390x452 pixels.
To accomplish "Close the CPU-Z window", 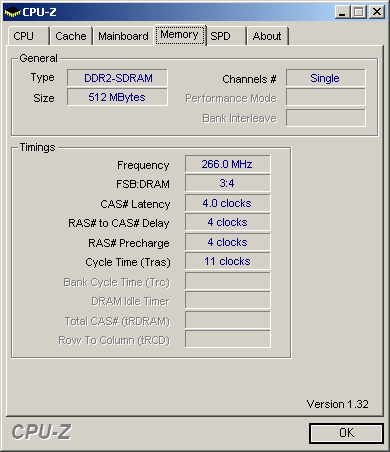I will 377,12.
